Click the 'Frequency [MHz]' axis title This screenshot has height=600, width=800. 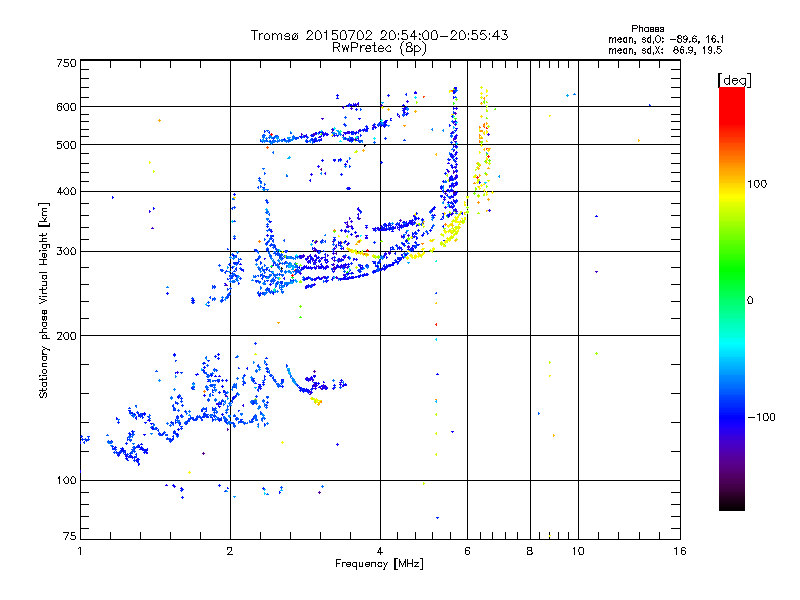379,564
